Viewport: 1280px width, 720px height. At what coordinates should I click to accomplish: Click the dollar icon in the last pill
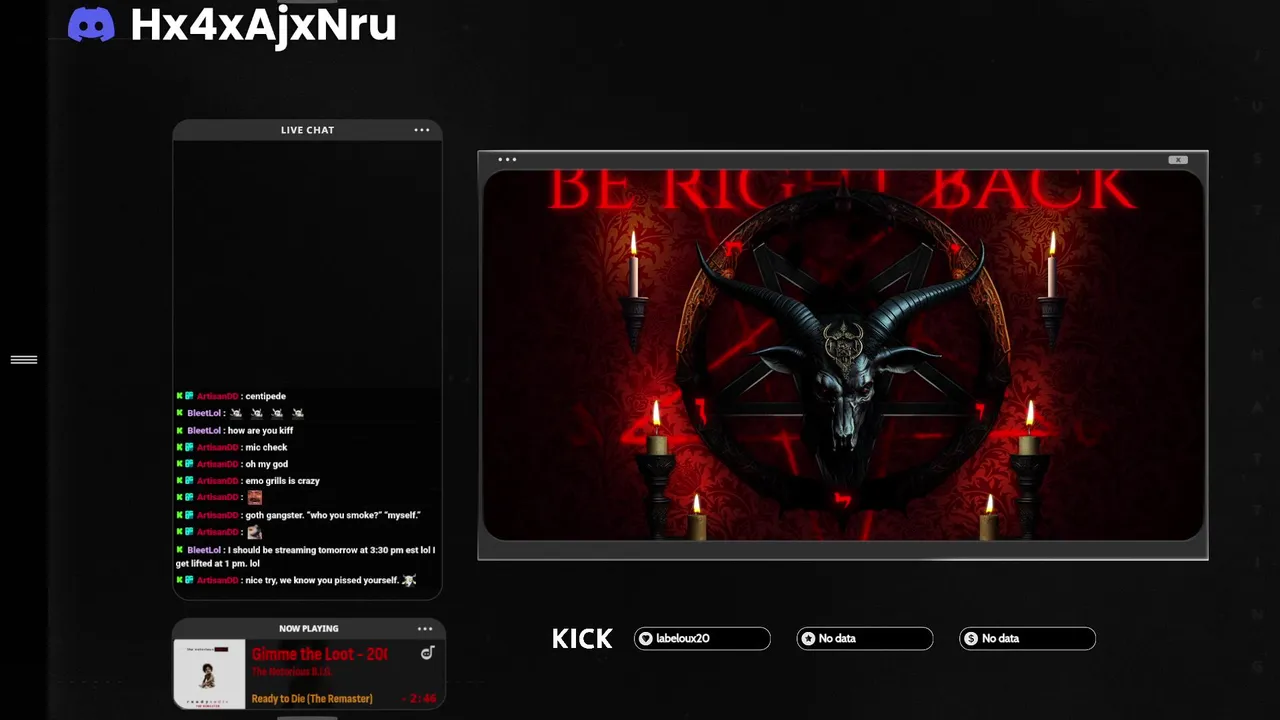(x=971, y=639)
